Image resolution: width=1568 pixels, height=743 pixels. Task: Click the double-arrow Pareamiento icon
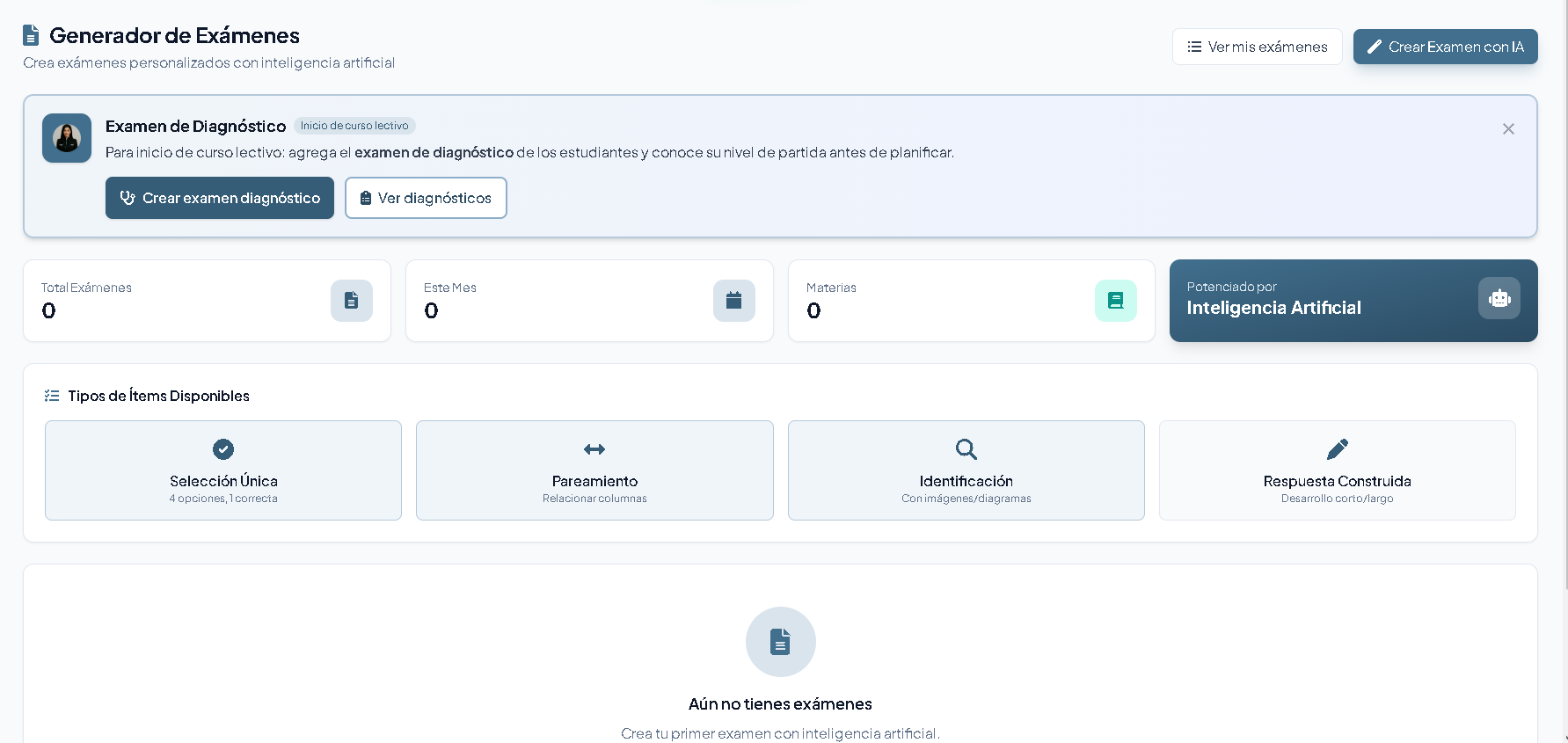point(594,449)
